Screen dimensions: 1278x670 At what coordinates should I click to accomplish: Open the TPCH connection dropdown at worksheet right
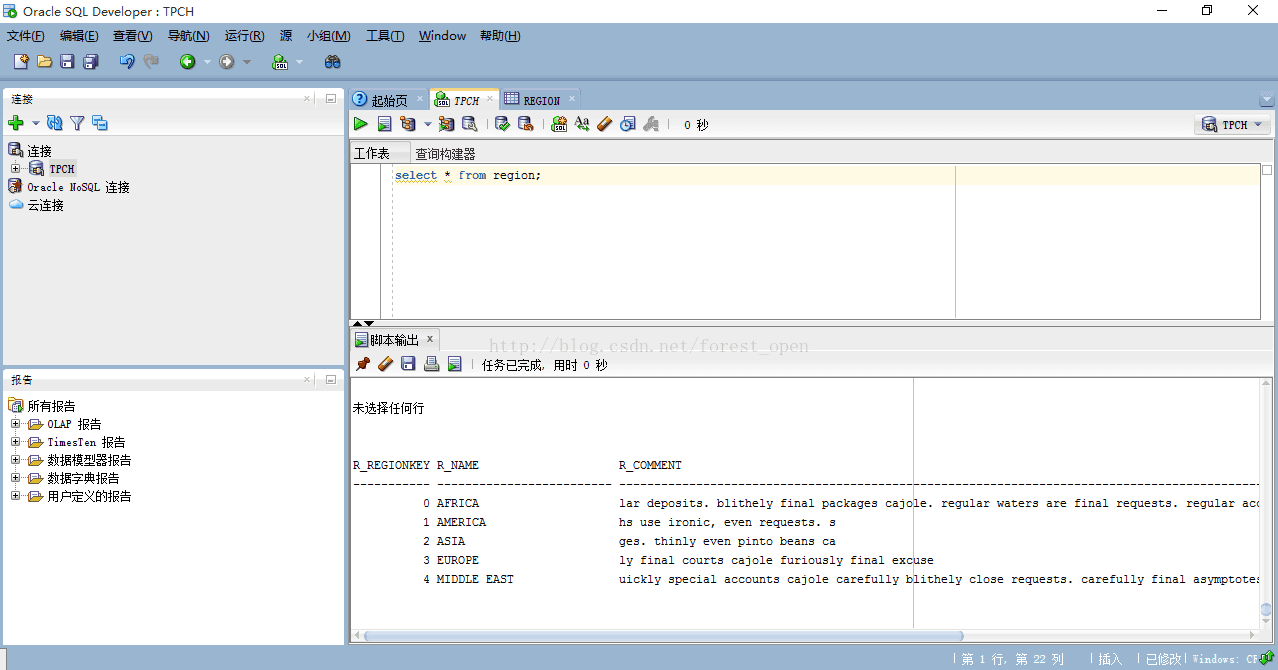pos(1232,125)
